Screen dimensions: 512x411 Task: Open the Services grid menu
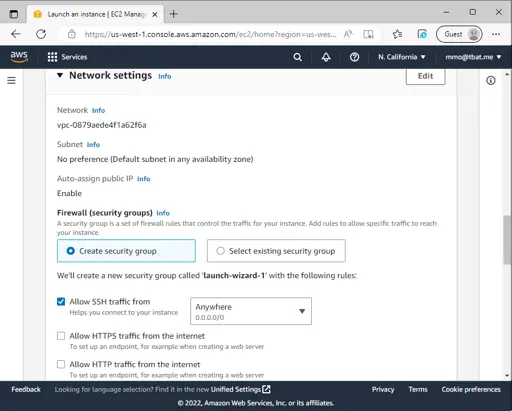(x=67, y=57)
